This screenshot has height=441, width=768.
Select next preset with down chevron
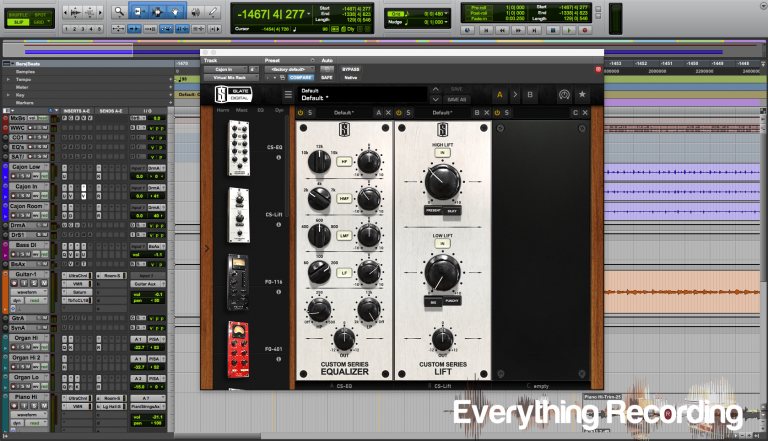click(435, 99)
